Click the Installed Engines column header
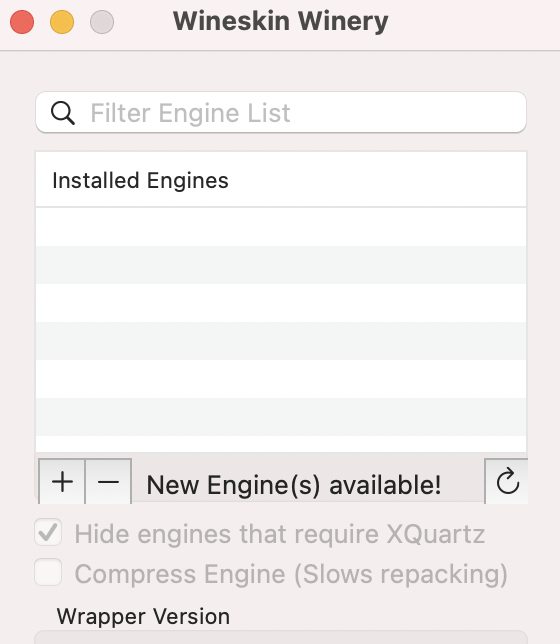 (281, 179)
